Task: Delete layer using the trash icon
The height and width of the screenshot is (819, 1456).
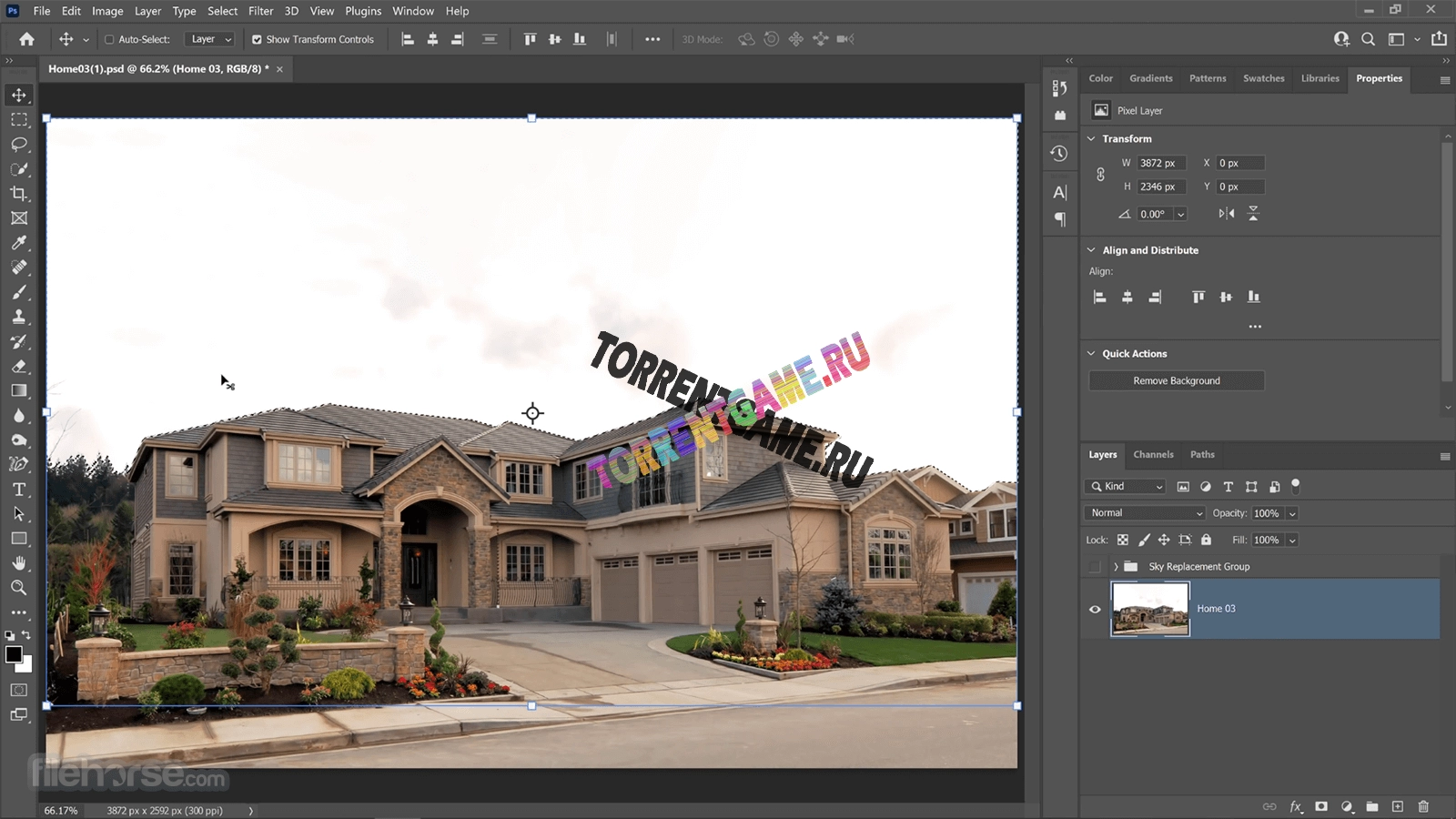Action: (x=1423, y=806)
